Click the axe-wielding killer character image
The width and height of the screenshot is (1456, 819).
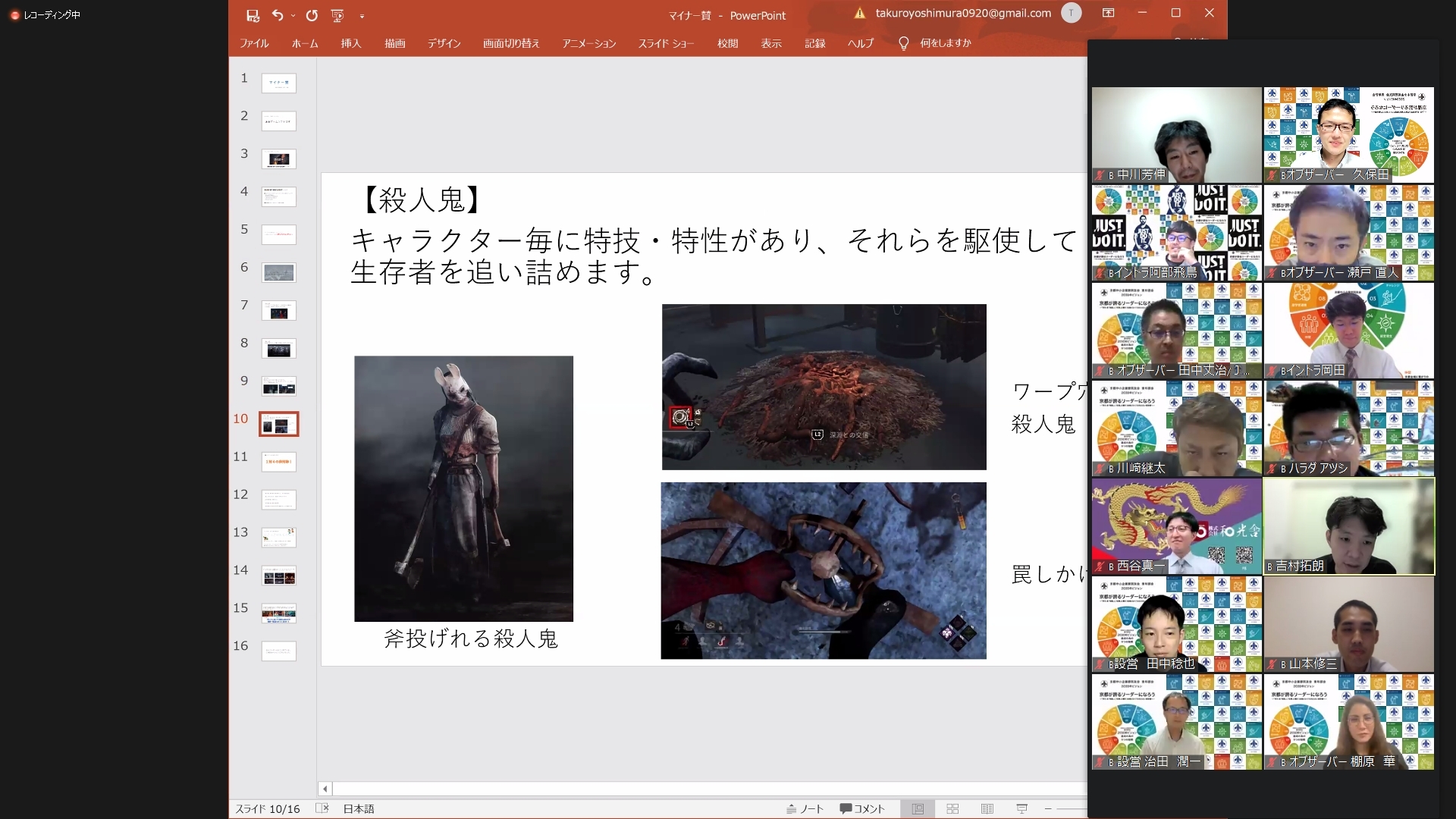463,488
